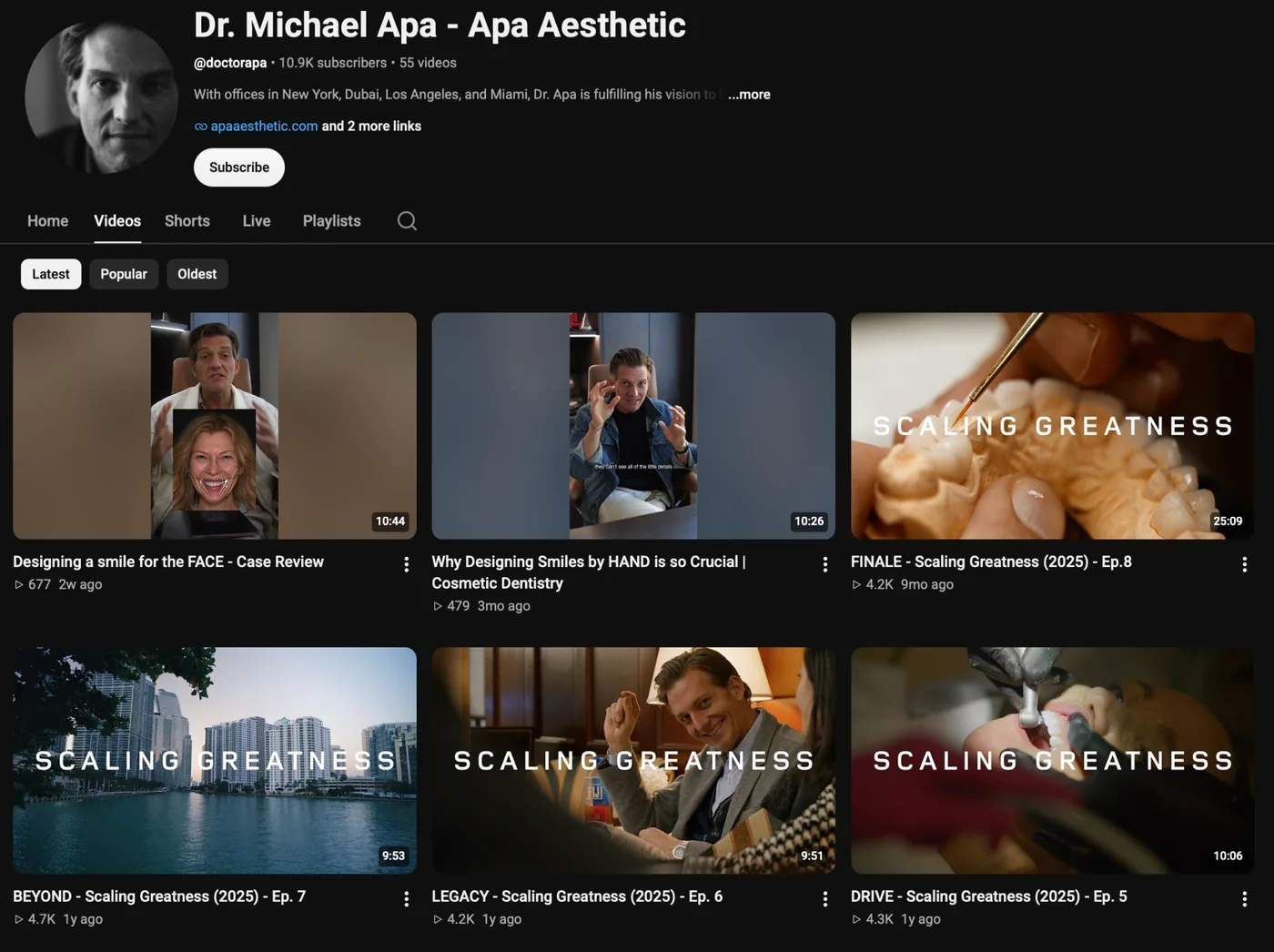The height and width of the screenshot is (952, 1274).
Task: Select the Latest sort chip
Action: (x=51, y=274)
